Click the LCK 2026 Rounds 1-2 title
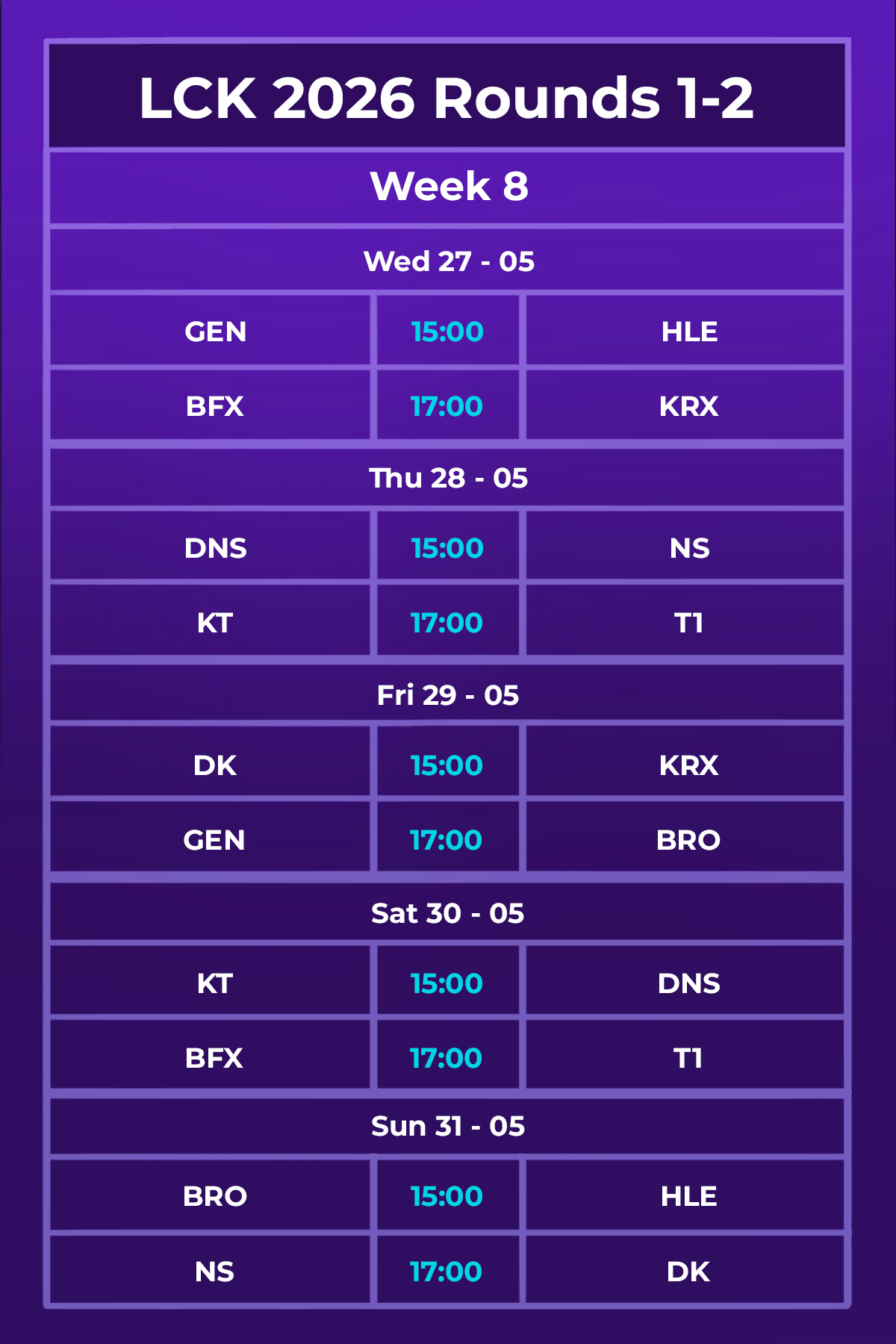896x1344 pixels. pyautogui.click(x=447, y=98)
